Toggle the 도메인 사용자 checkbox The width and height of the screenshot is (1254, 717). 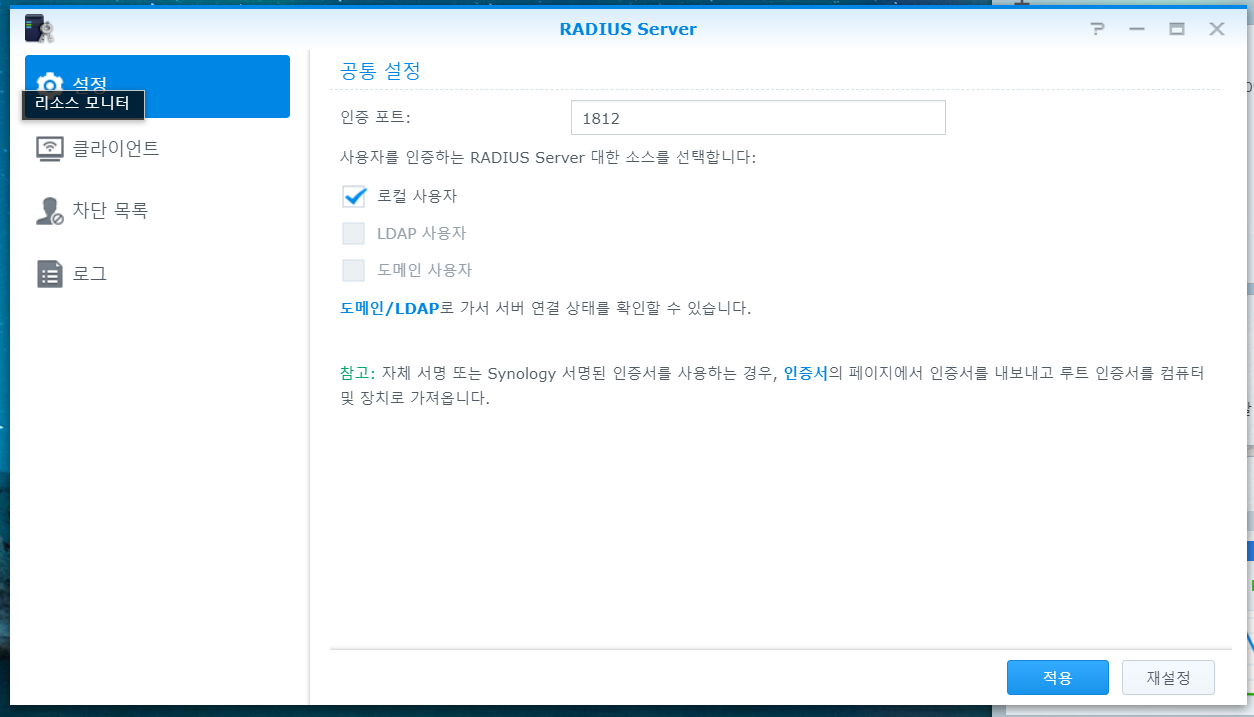click(353, 270)
